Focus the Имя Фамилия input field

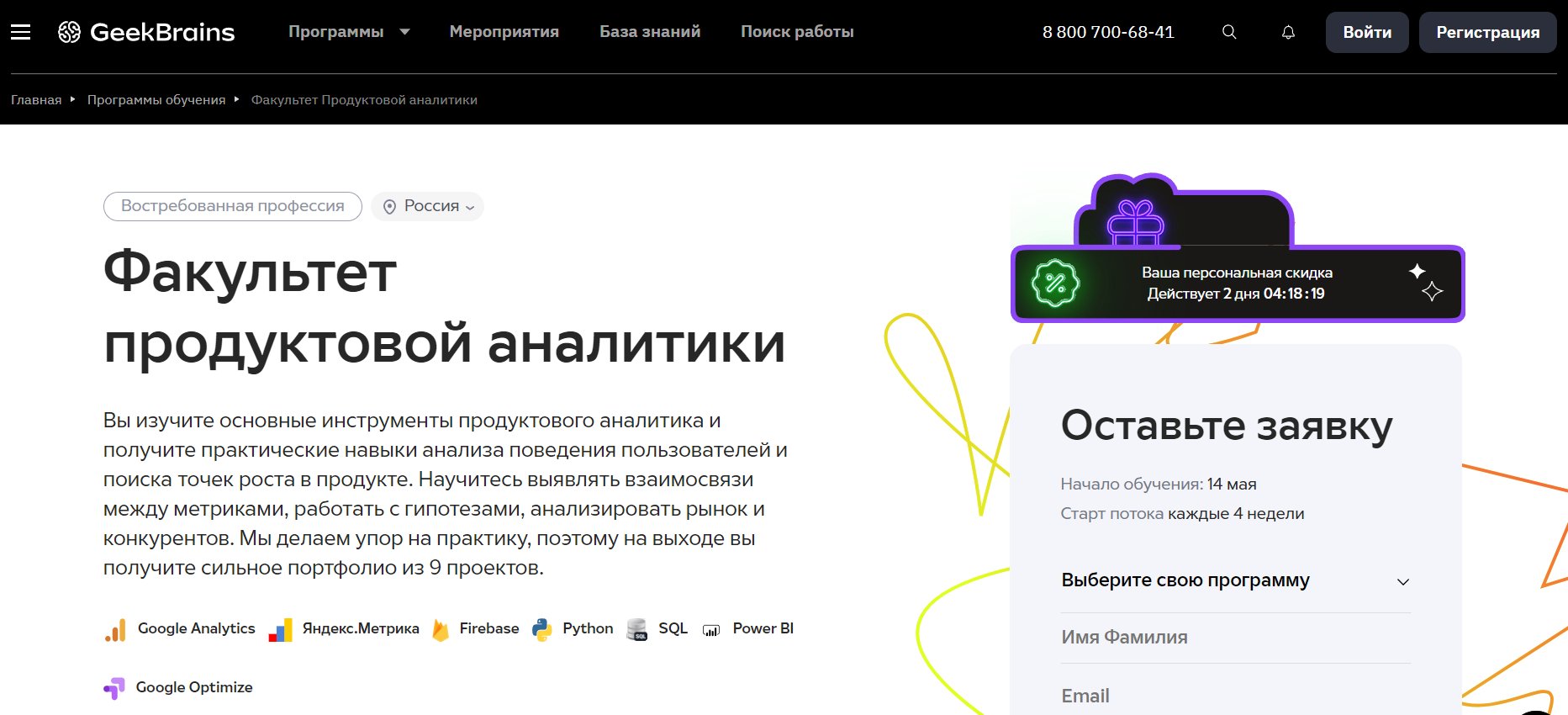(1236, 638)
